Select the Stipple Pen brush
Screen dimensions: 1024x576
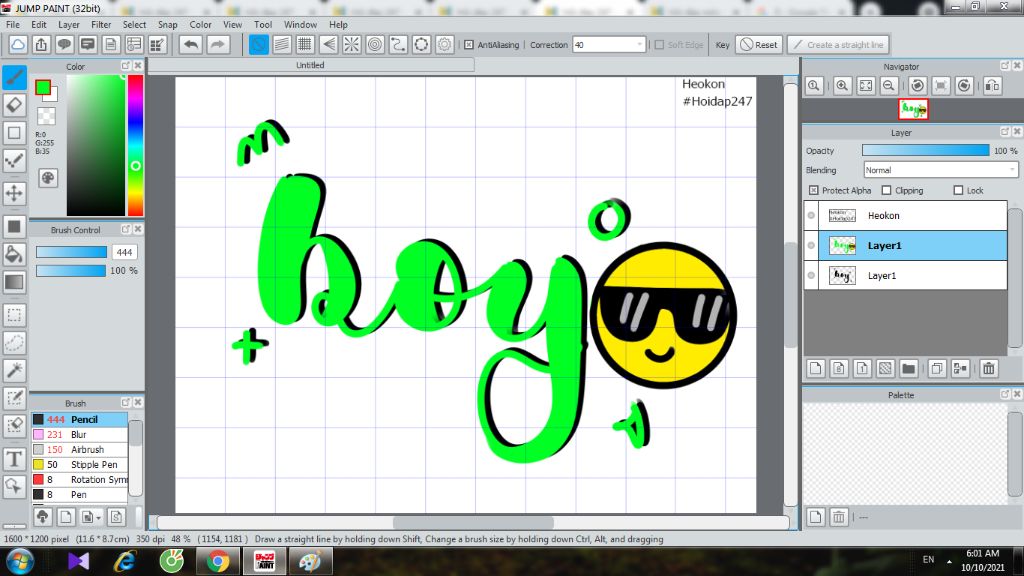click(x=79, y=464)
